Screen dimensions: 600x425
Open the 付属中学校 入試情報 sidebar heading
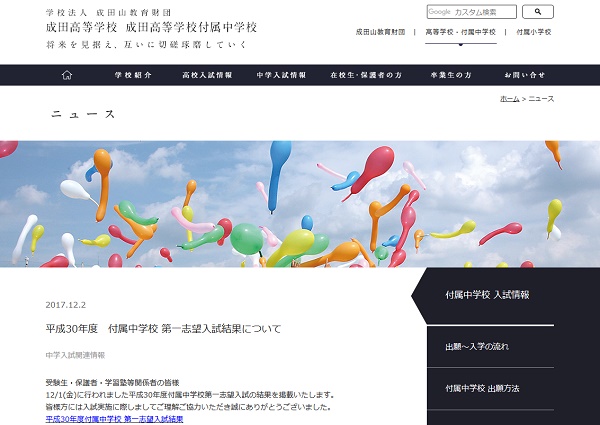487,295
